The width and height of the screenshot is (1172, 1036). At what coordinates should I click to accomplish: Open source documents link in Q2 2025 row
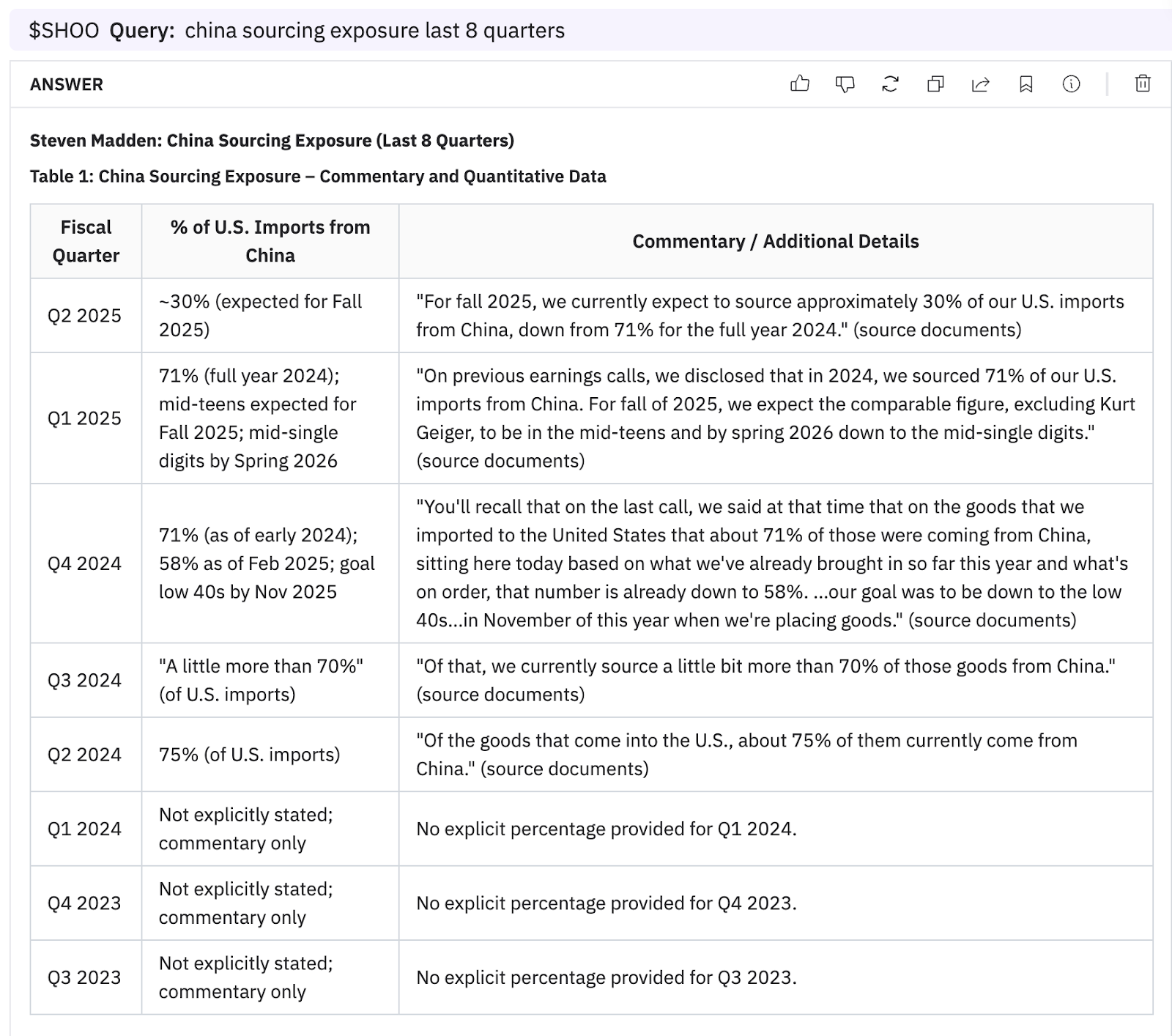[x=937, y=330]
